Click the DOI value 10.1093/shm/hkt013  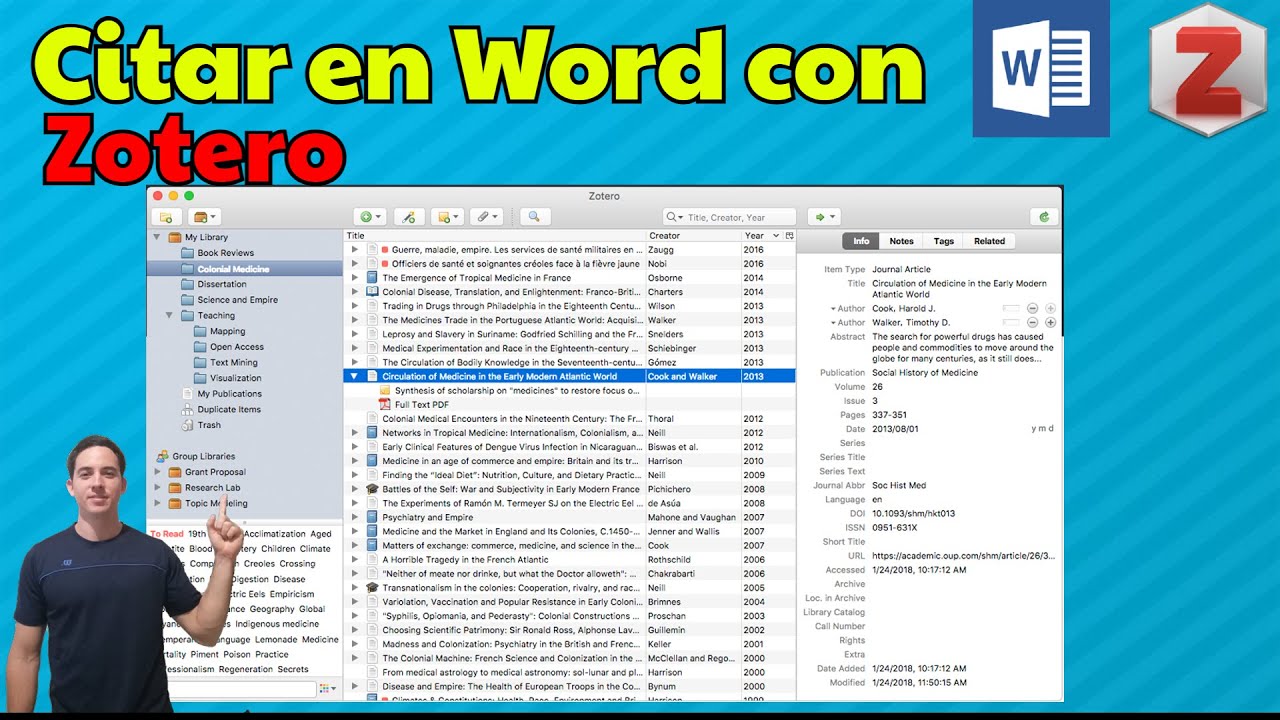click(913, 513)
